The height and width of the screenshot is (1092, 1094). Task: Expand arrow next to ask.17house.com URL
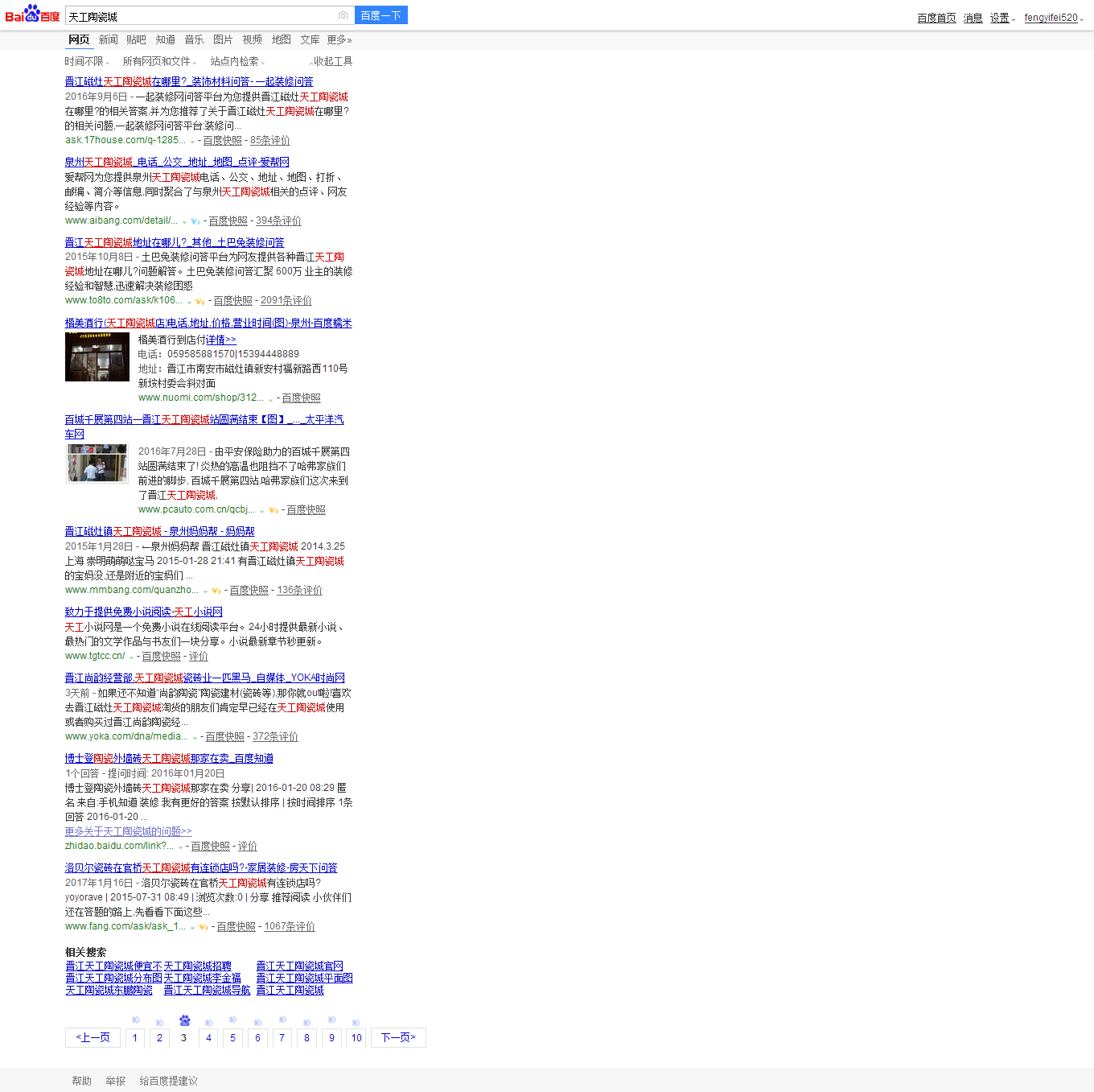pos(192,142)
